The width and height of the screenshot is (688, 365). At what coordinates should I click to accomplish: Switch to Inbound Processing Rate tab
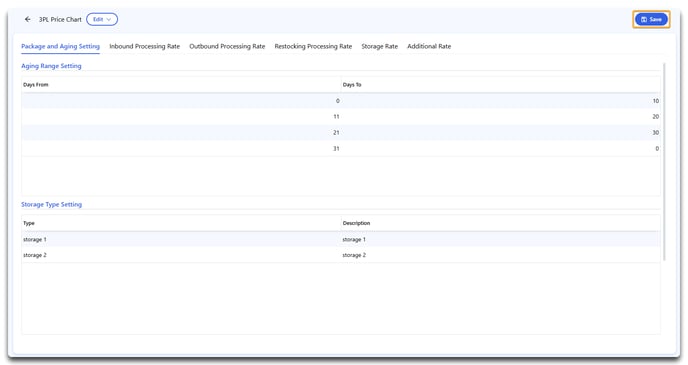tap(144, 46)
